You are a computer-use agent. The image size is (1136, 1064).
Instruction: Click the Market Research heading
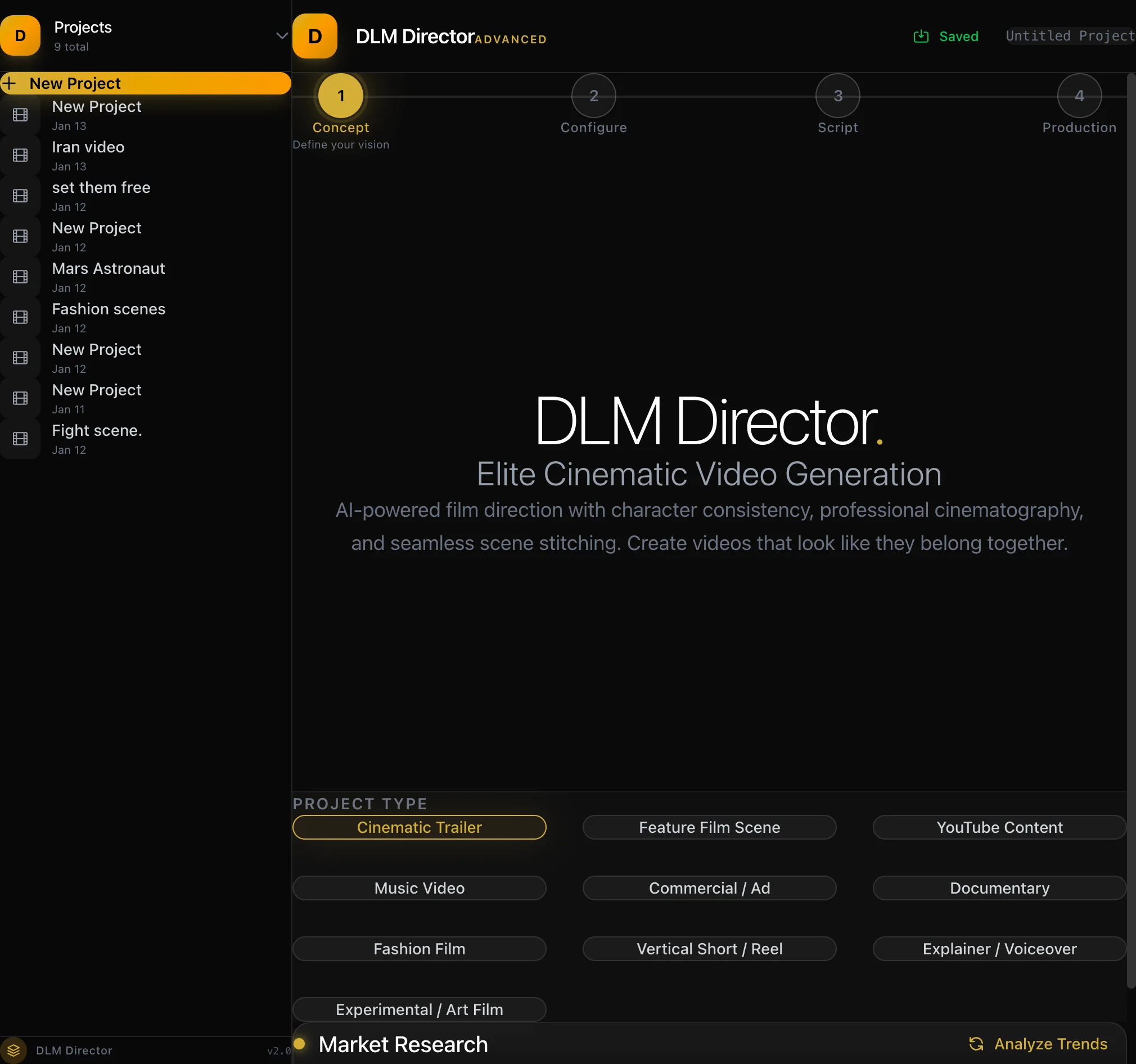coord(403,1044)
